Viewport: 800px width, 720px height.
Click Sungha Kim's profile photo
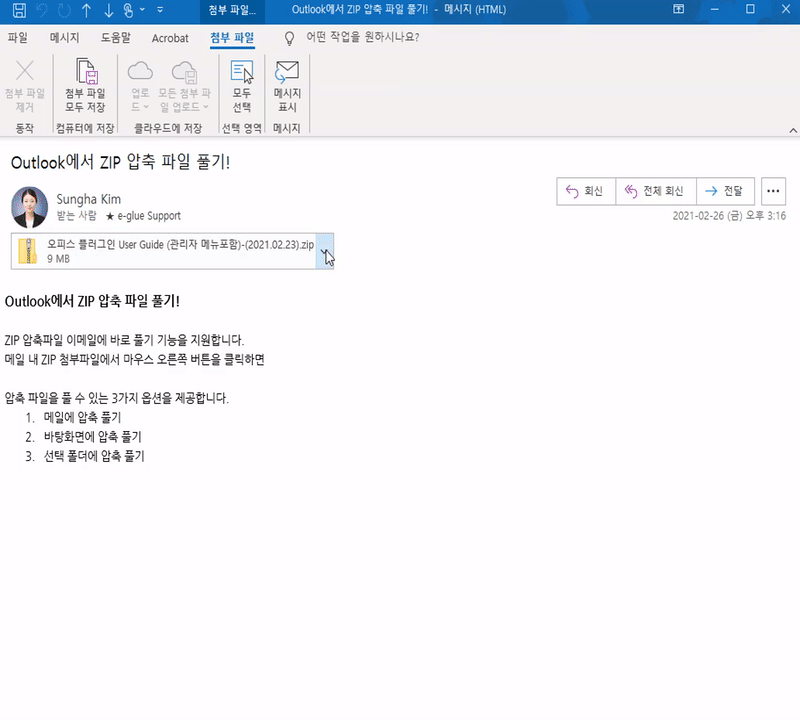pyautogui.click(x=30, y=207)
